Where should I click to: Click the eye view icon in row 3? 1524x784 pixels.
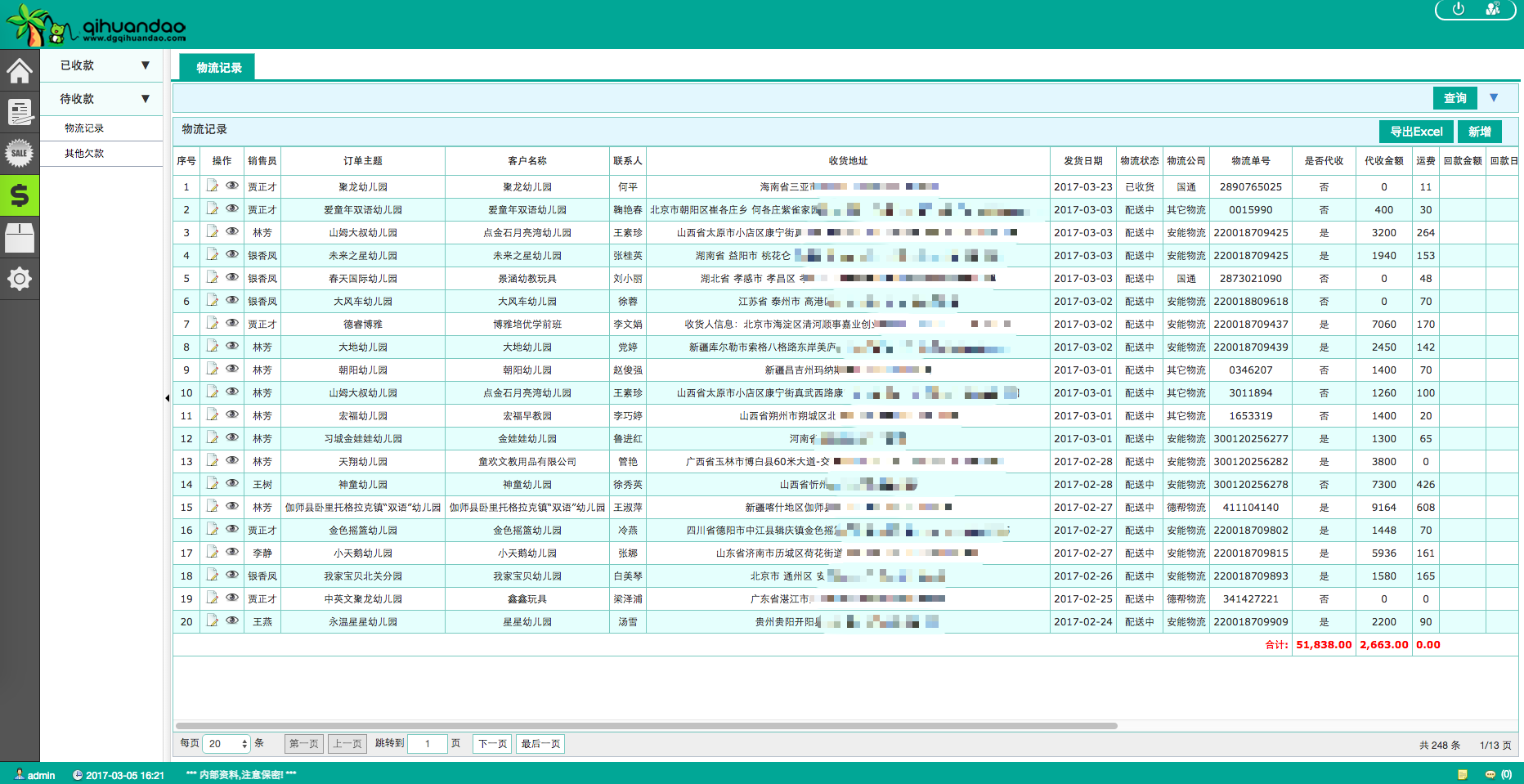(232, 231)
